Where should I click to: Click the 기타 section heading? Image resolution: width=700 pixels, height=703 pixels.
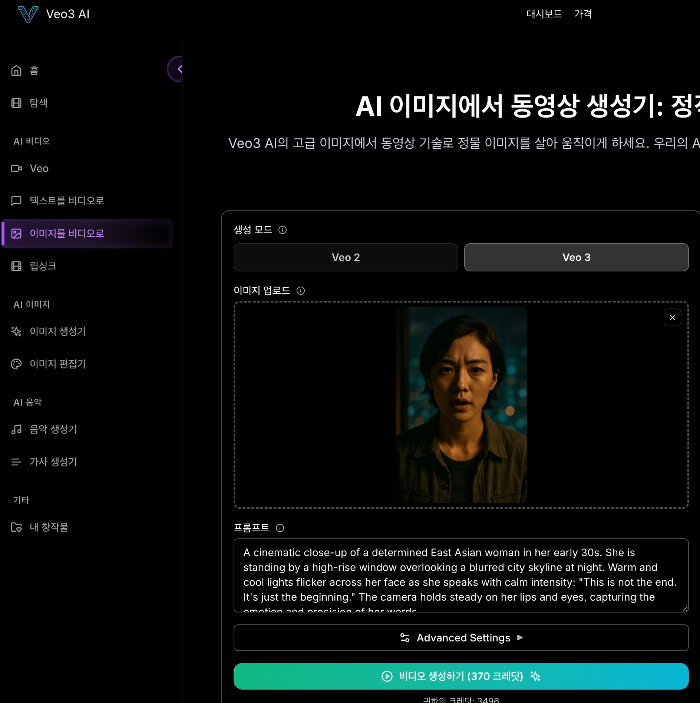[x=21, y=500]
